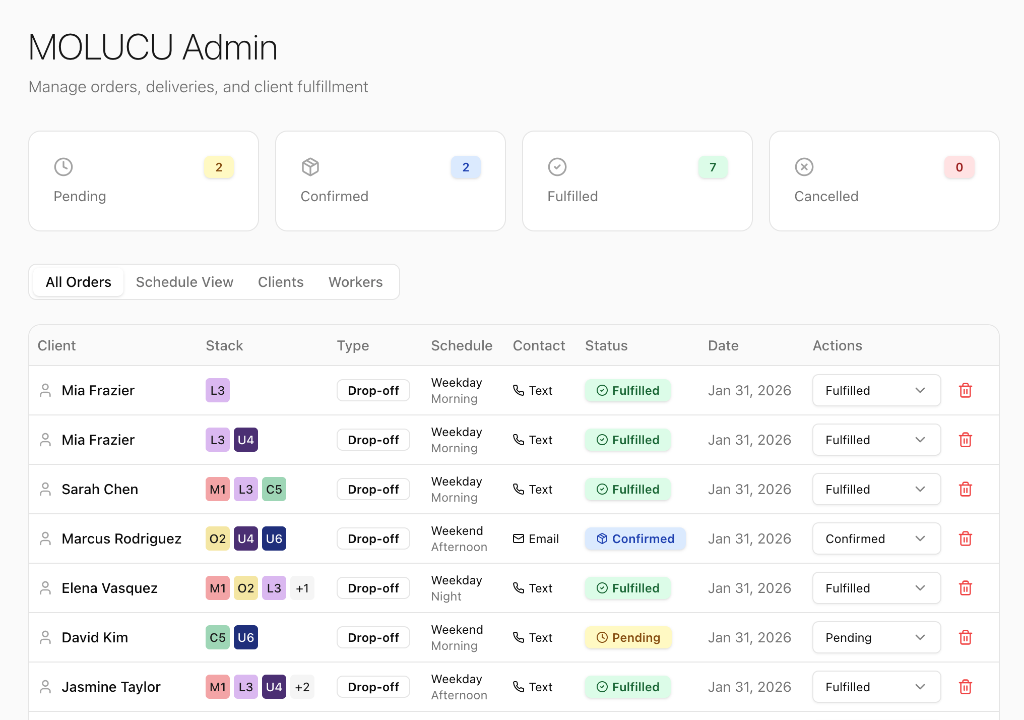The height and width of the screenshot is (720, 1024).
Task: Switch to the Schedule View tab
Action: (184, 282)
